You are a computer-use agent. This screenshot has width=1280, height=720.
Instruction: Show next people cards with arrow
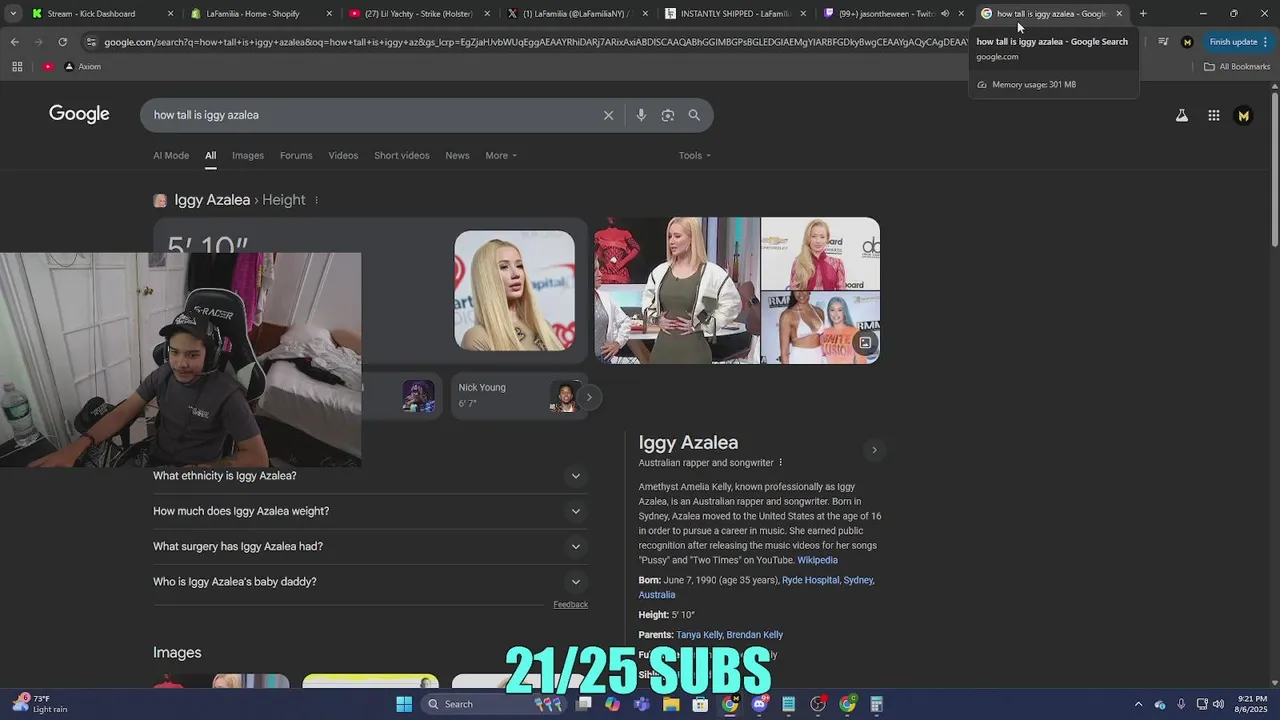click(x=589, y=397)
